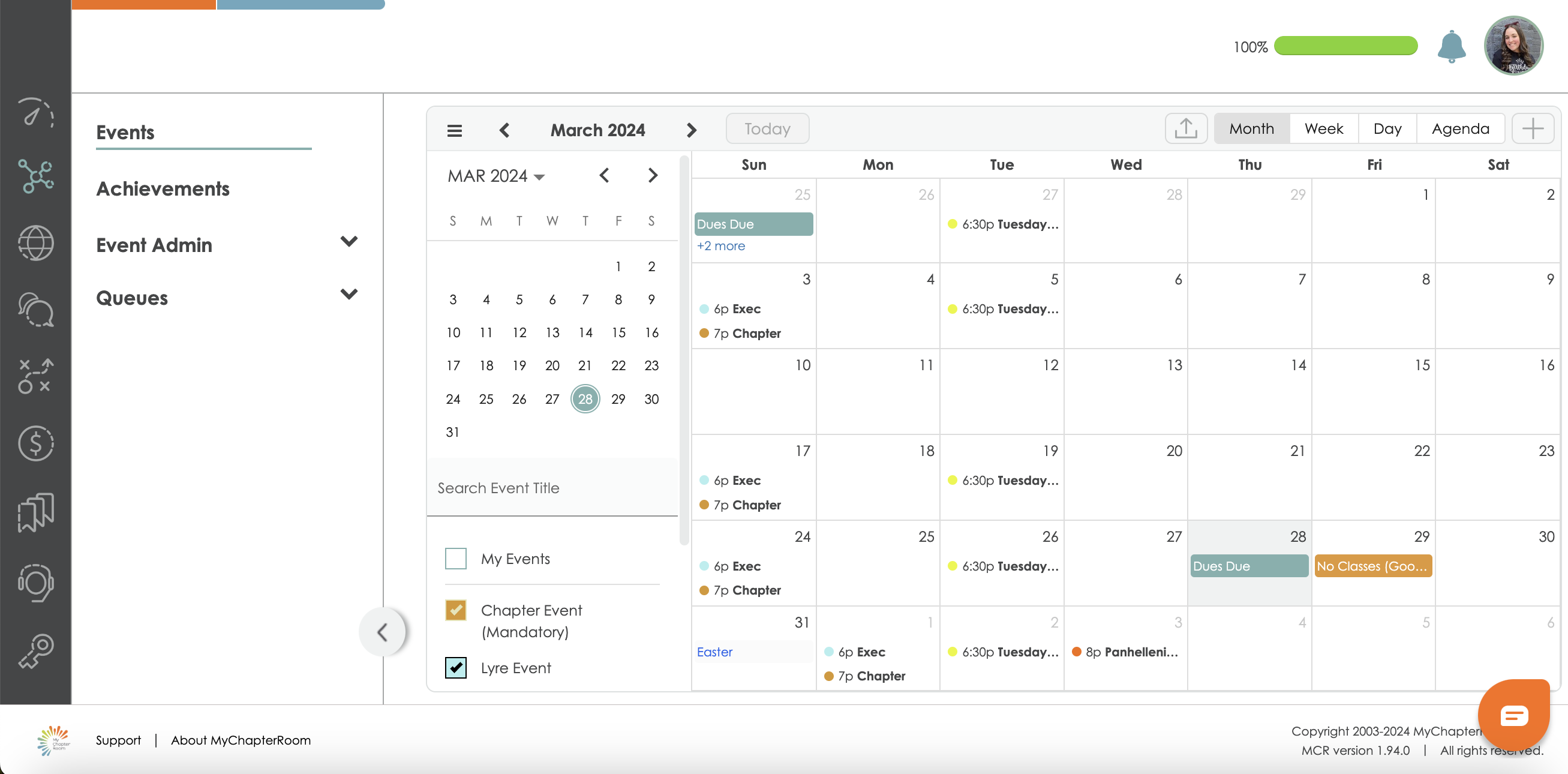Switch to Week view tab

(1323, 128)
